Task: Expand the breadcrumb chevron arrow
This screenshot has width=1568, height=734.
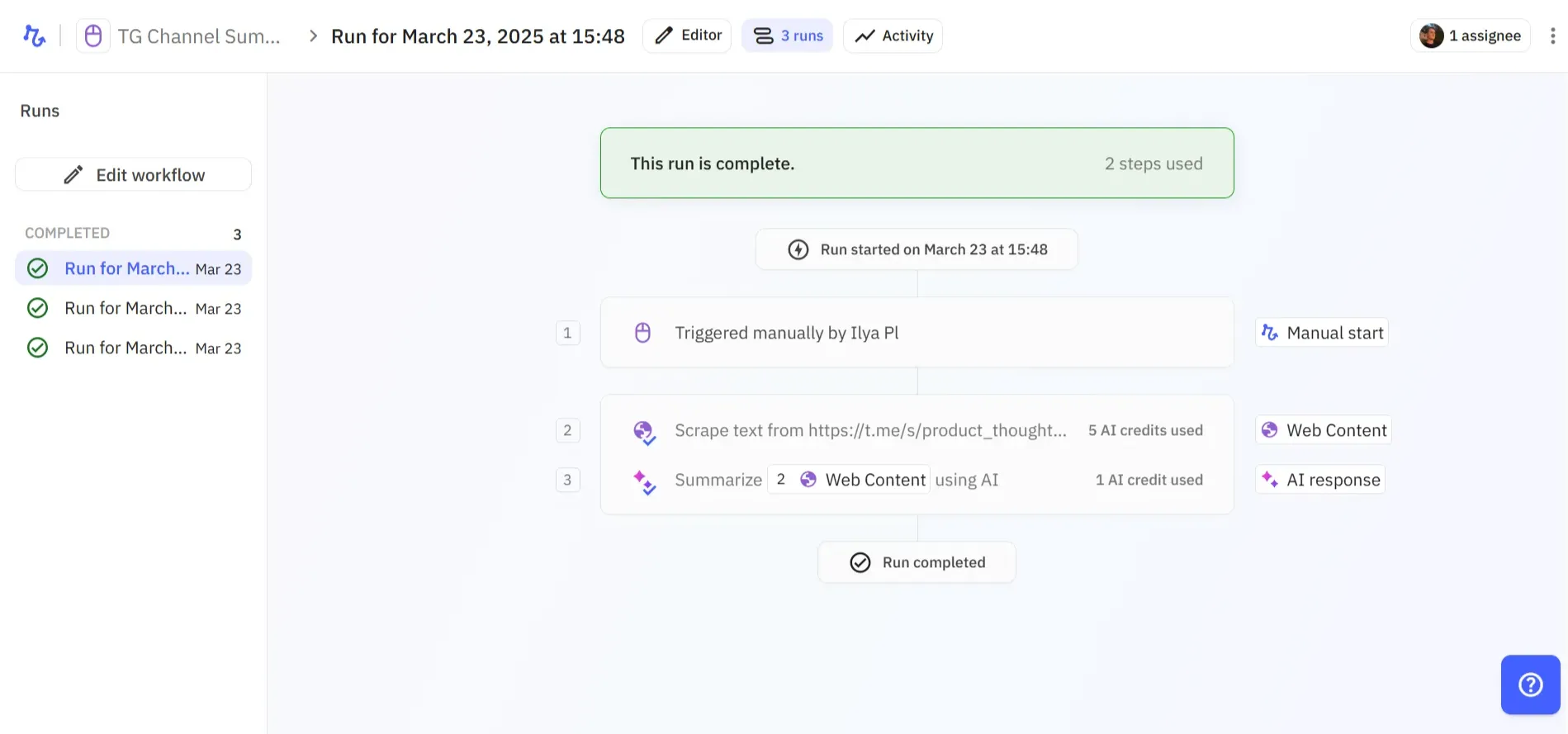Action: 313,36
